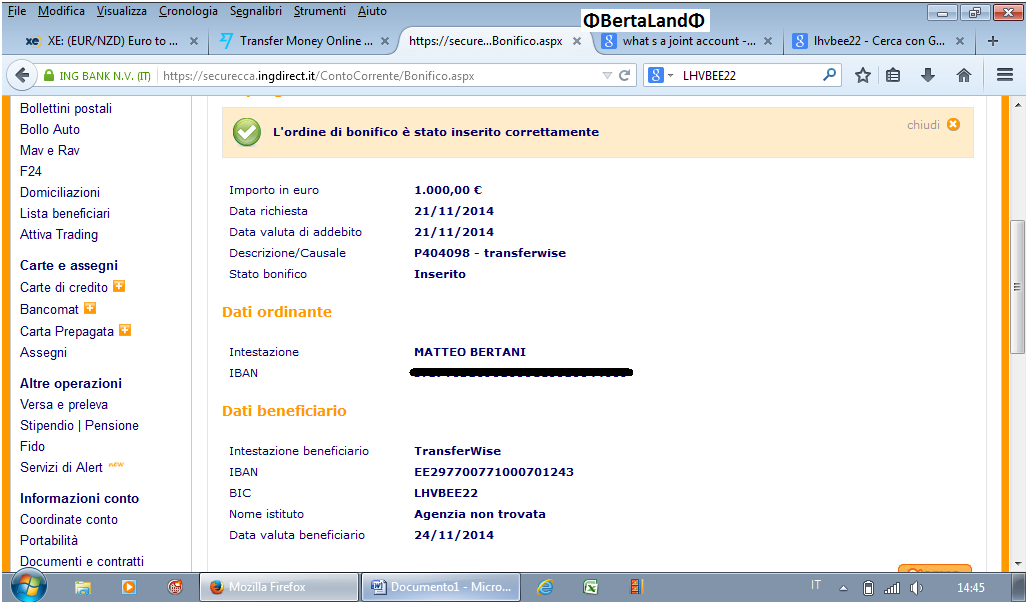The width and height of the screenshot is (1028, 604).
Task: Click the battery power tray icon
Action: (868, 588)
